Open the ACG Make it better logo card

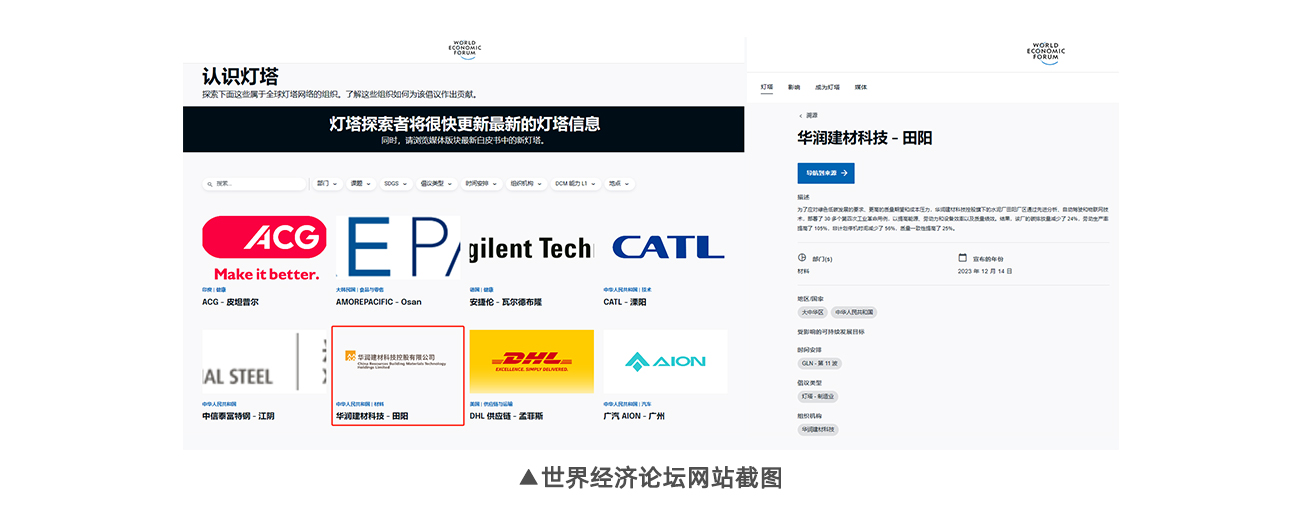coord(265,247)
